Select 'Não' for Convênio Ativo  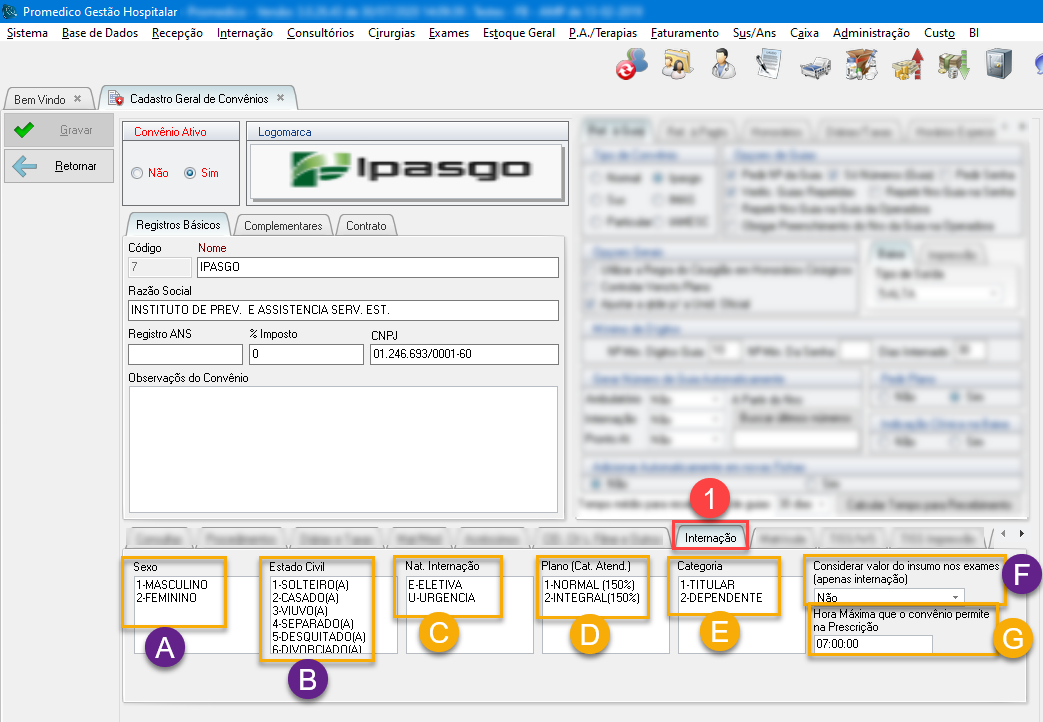[138, 173]
